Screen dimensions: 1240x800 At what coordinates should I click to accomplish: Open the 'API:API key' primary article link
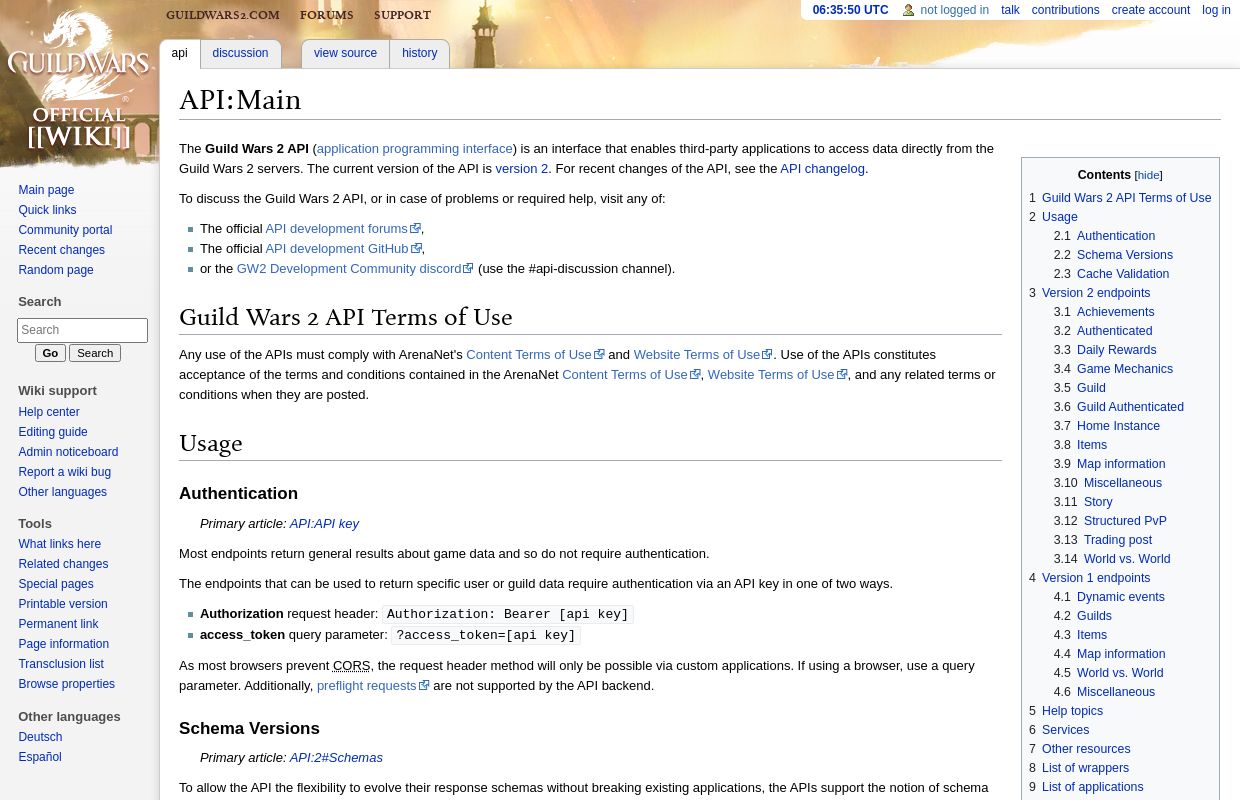point(324,523)
